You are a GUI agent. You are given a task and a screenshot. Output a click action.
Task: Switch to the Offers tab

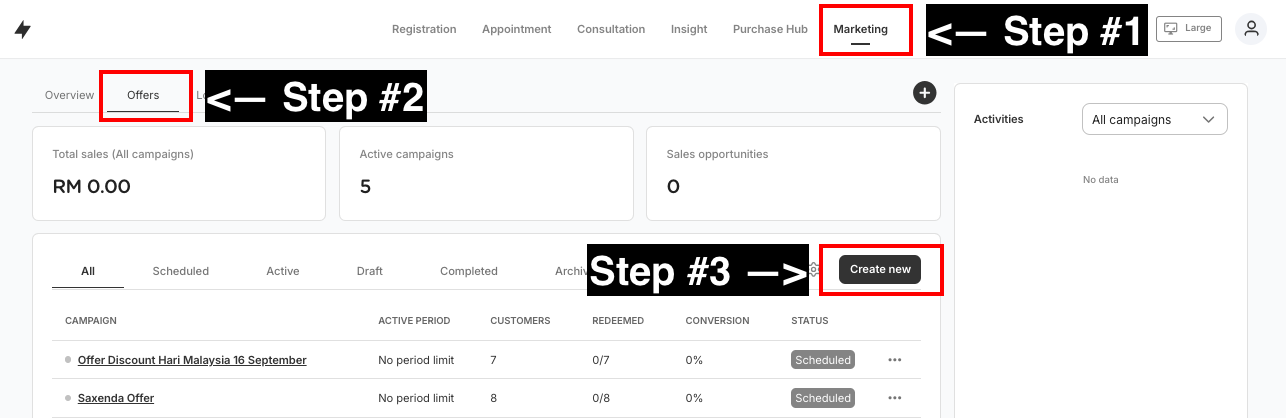[x=143, y=95]
